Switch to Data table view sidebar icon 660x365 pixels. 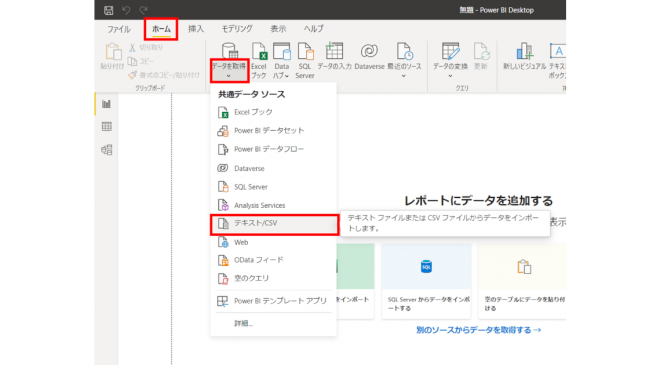click(106, 127)
